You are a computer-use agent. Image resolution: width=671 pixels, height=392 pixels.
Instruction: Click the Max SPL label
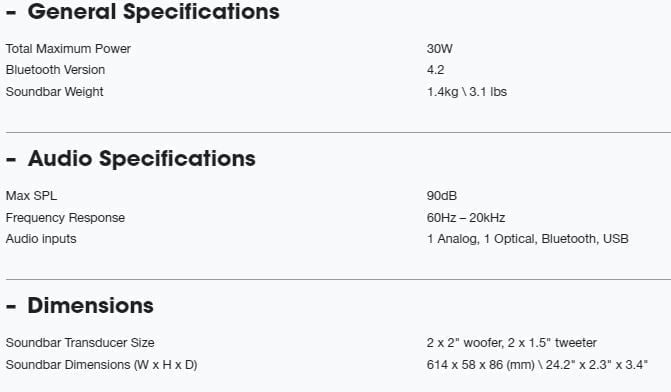point(31,196)
